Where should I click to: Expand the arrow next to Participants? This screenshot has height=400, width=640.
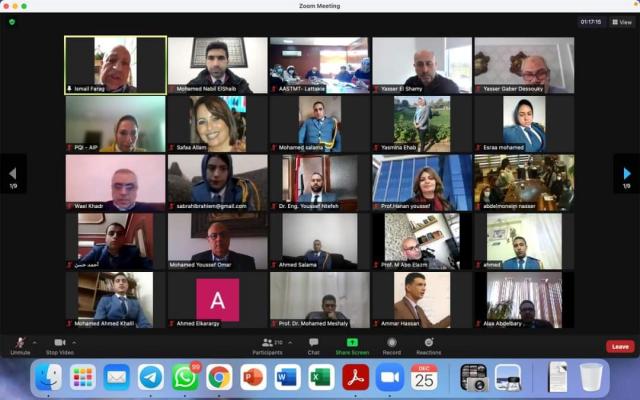(290, 342)
